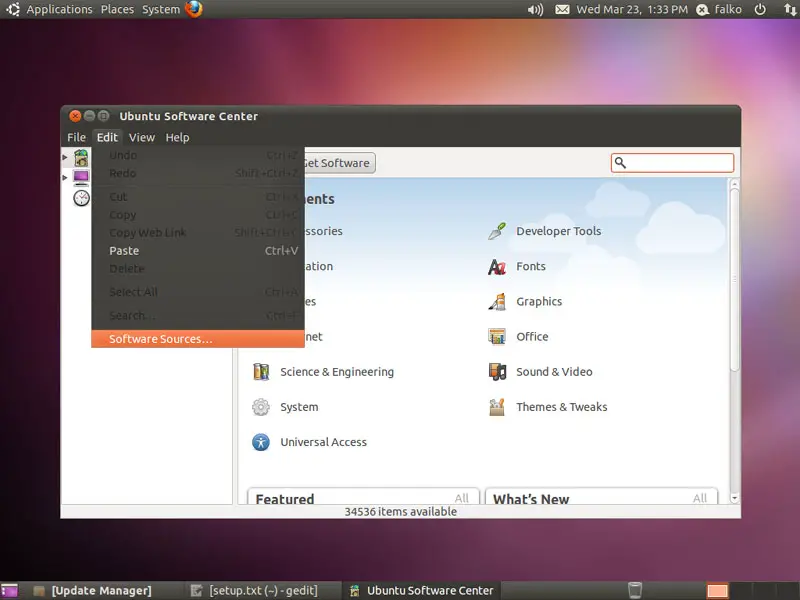Open the System category text link
Viewport: 800px width, 600px height.
pos(299,407)
